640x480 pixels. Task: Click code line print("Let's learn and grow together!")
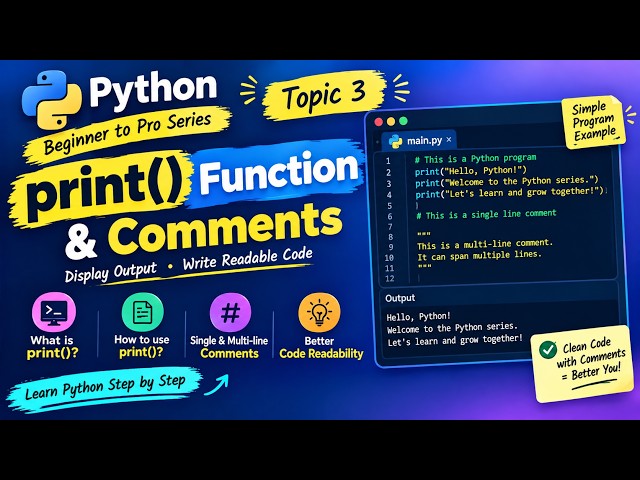tap(509, 192)
